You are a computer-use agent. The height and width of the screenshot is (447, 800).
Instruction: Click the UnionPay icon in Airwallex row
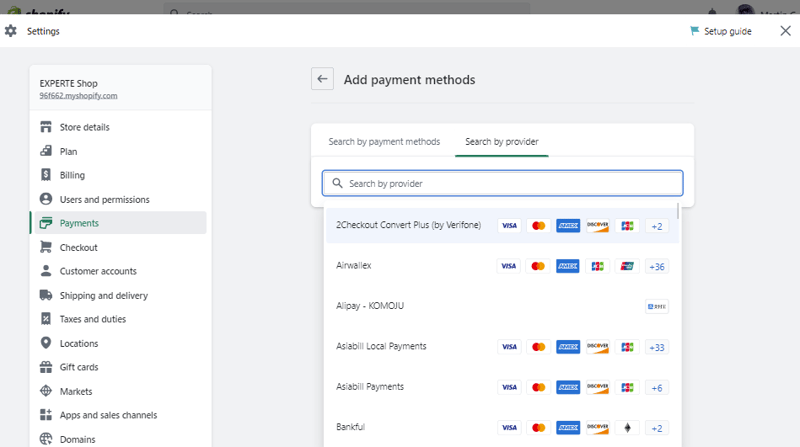click(627, 266)
